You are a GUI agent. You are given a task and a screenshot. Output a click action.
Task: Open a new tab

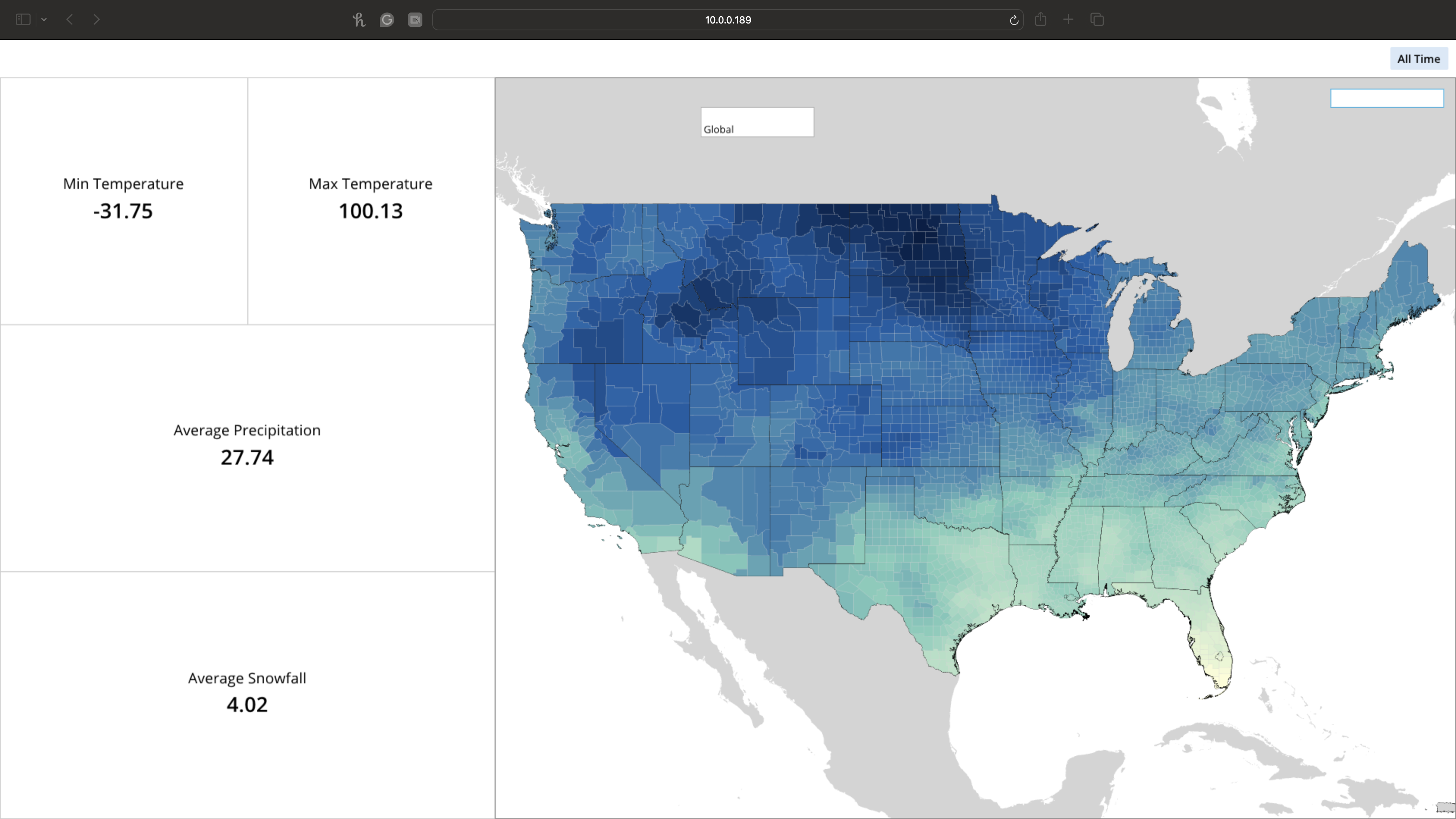(1068, 20)
